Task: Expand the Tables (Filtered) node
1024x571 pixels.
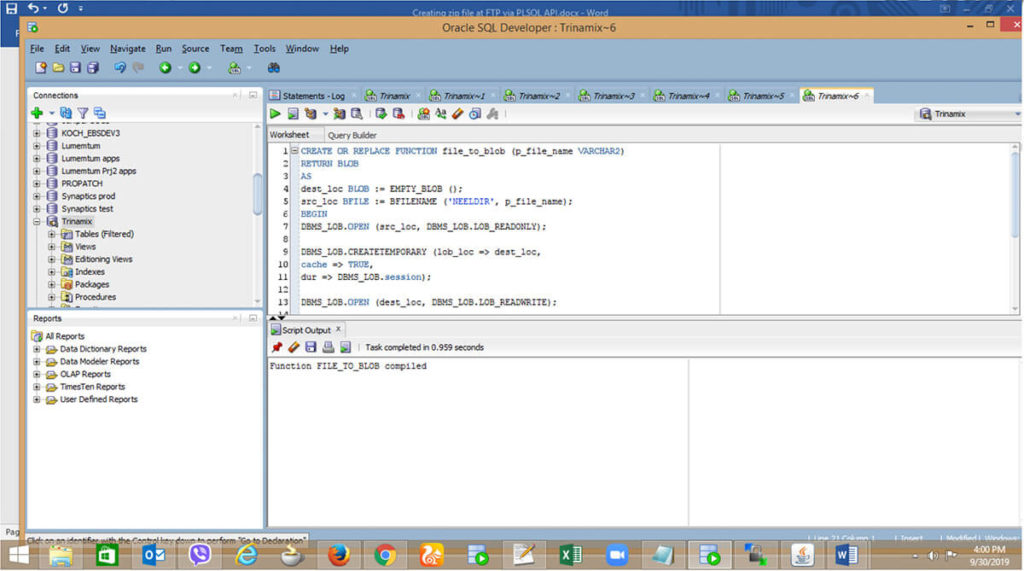Action: [x=52, y=234]
